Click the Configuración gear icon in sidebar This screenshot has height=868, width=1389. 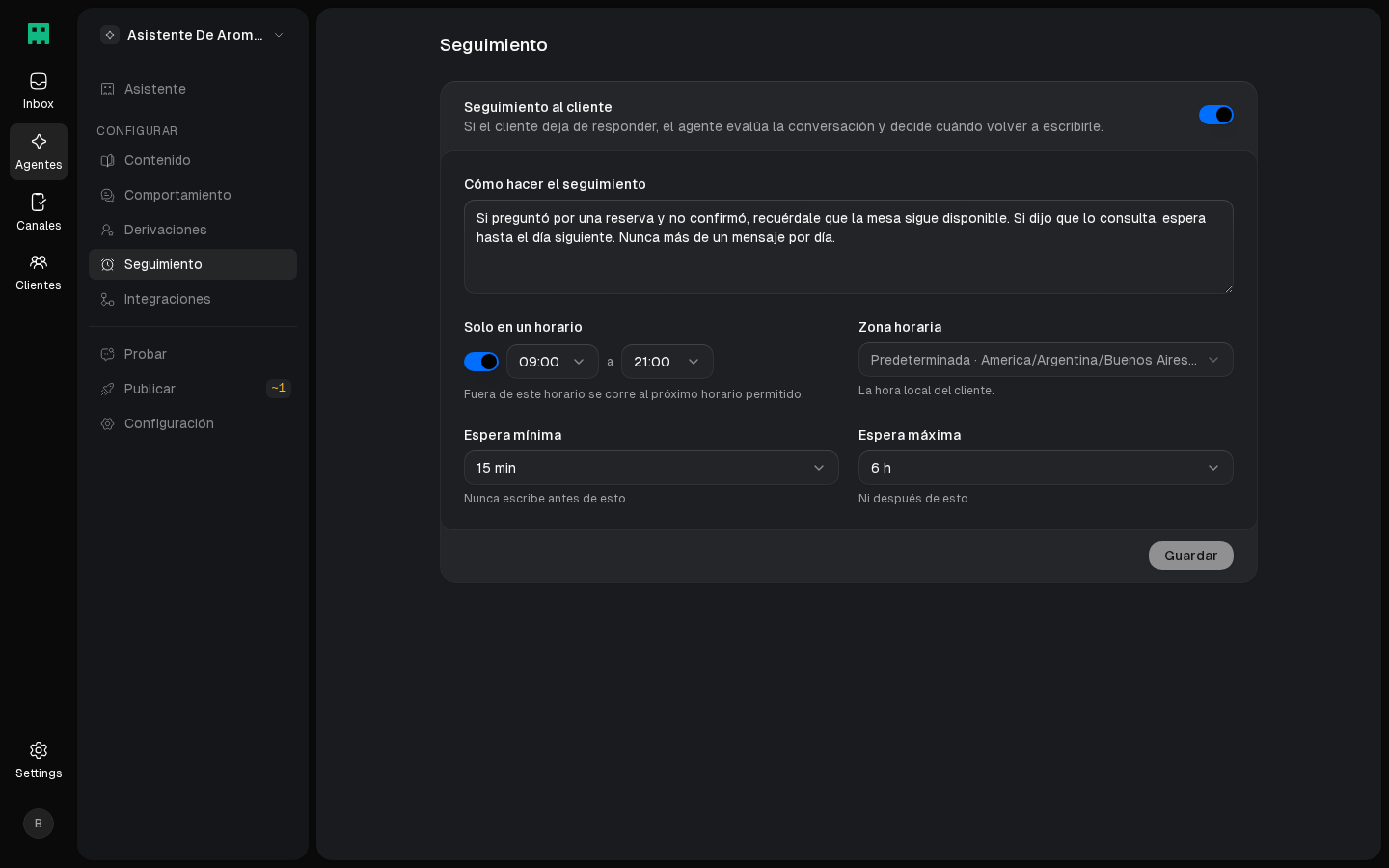pos(108,423)
